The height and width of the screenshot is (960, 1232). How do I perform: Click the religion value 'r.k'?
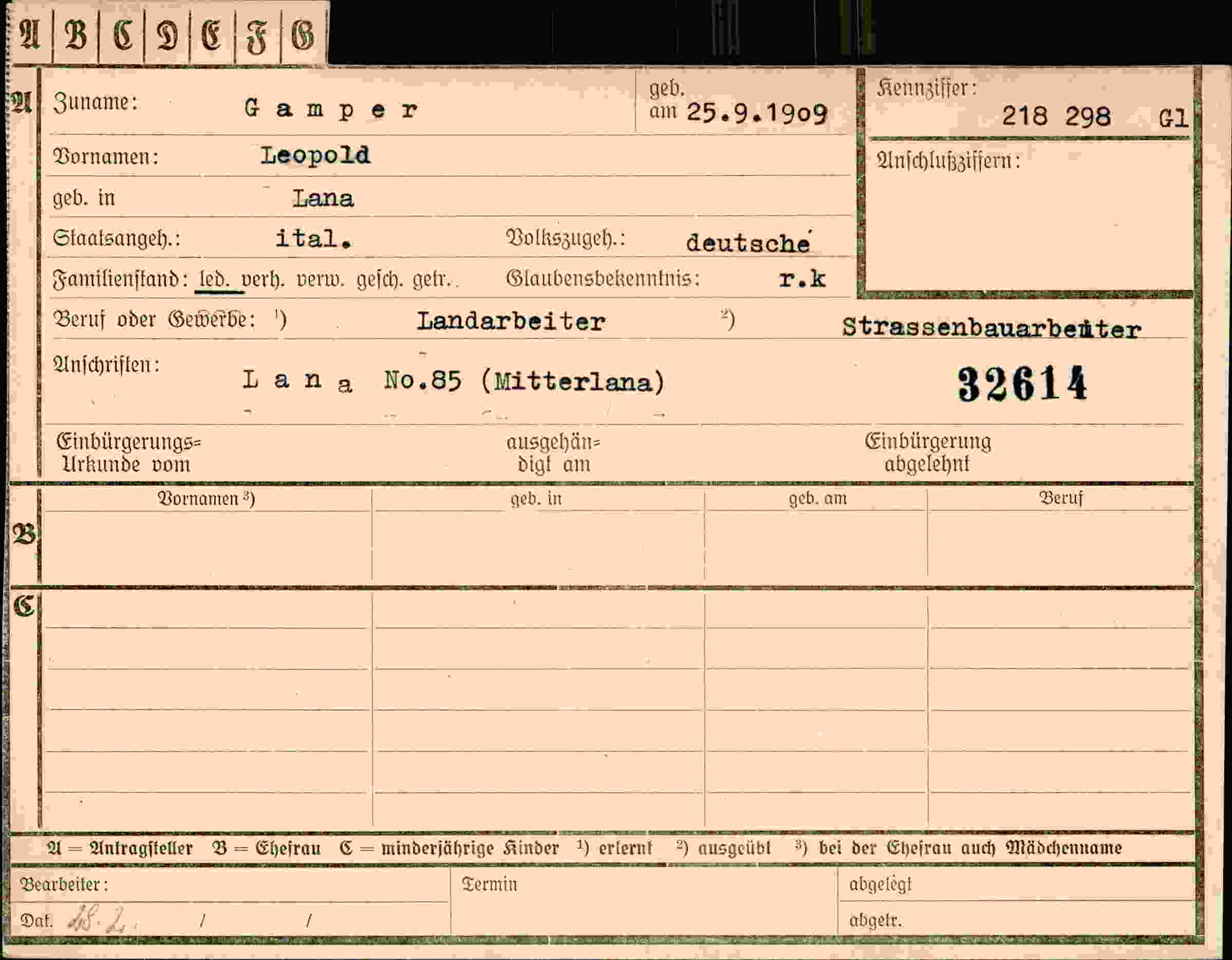[801, 279]
